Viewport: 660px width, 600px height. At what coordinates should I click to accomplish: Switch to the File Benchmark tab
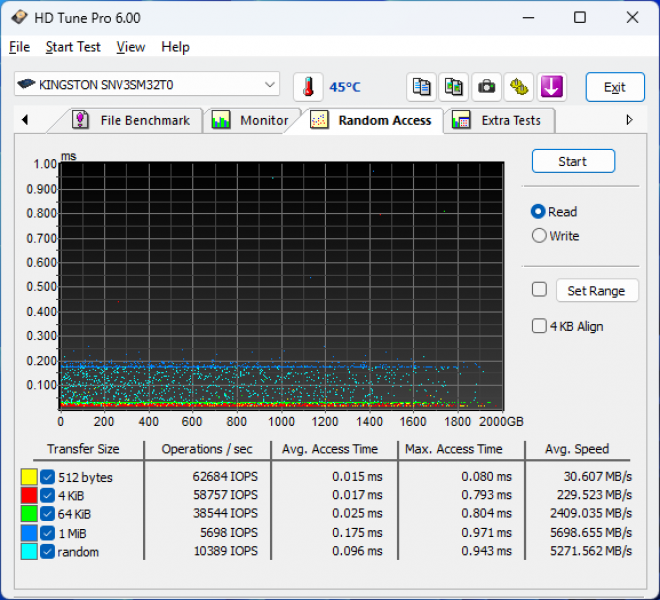(133, 121)
